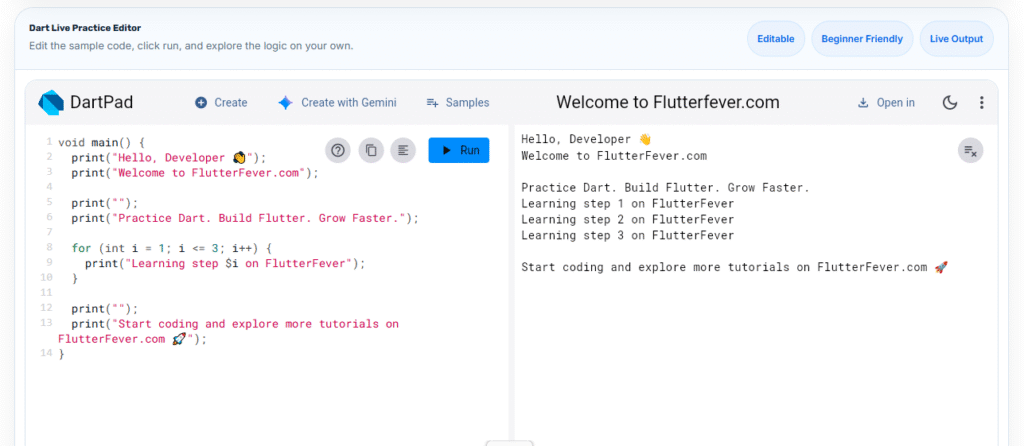Expand the Open in options
The width and height of the screenshot is (1024, 446).
point(886,102)
